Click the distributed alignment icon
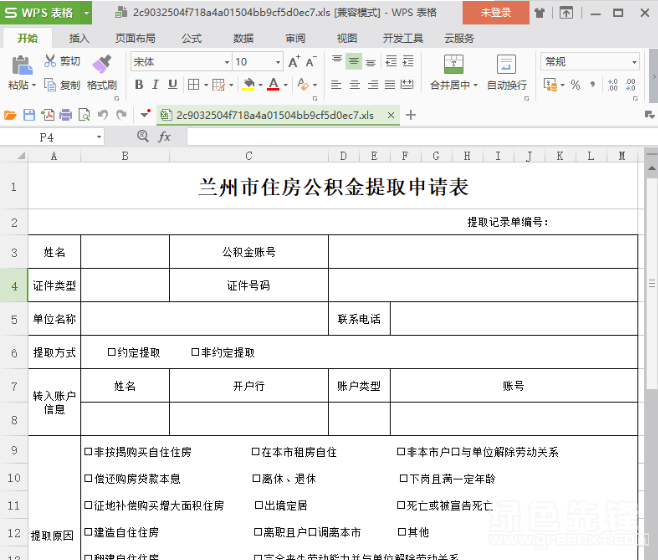 tap(407, 85)
